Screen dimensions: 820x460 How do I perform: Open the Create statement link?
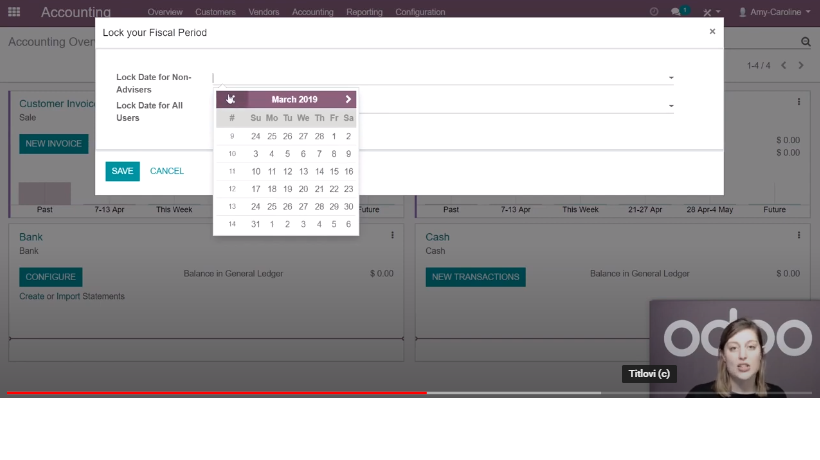coord(32,296)
